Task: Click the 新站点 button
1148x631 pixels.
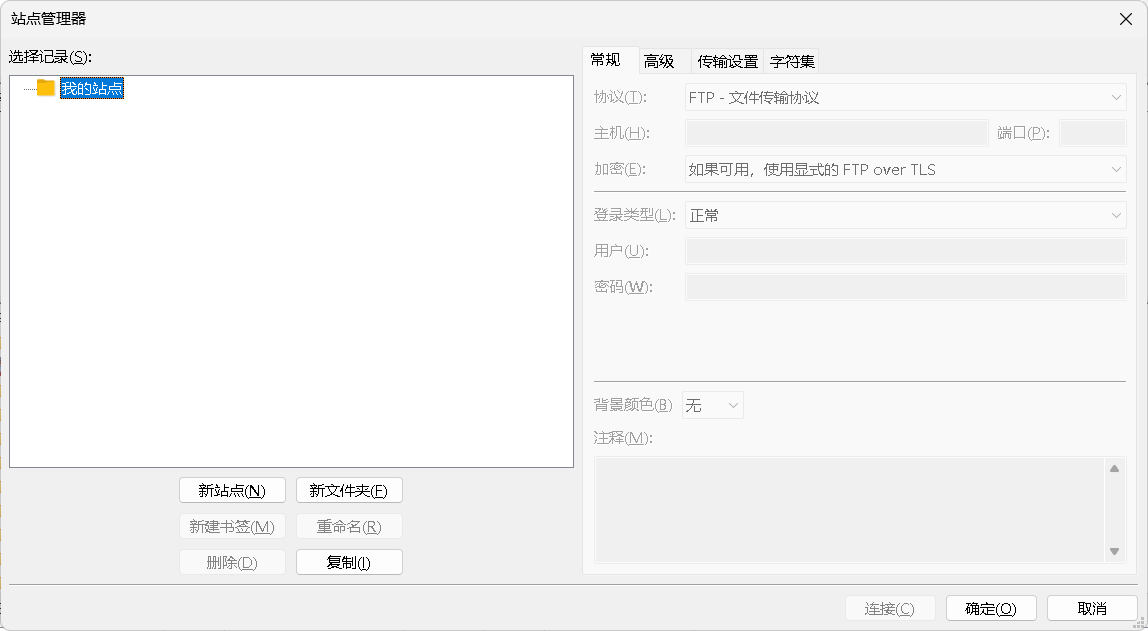Action: point(232,490)
